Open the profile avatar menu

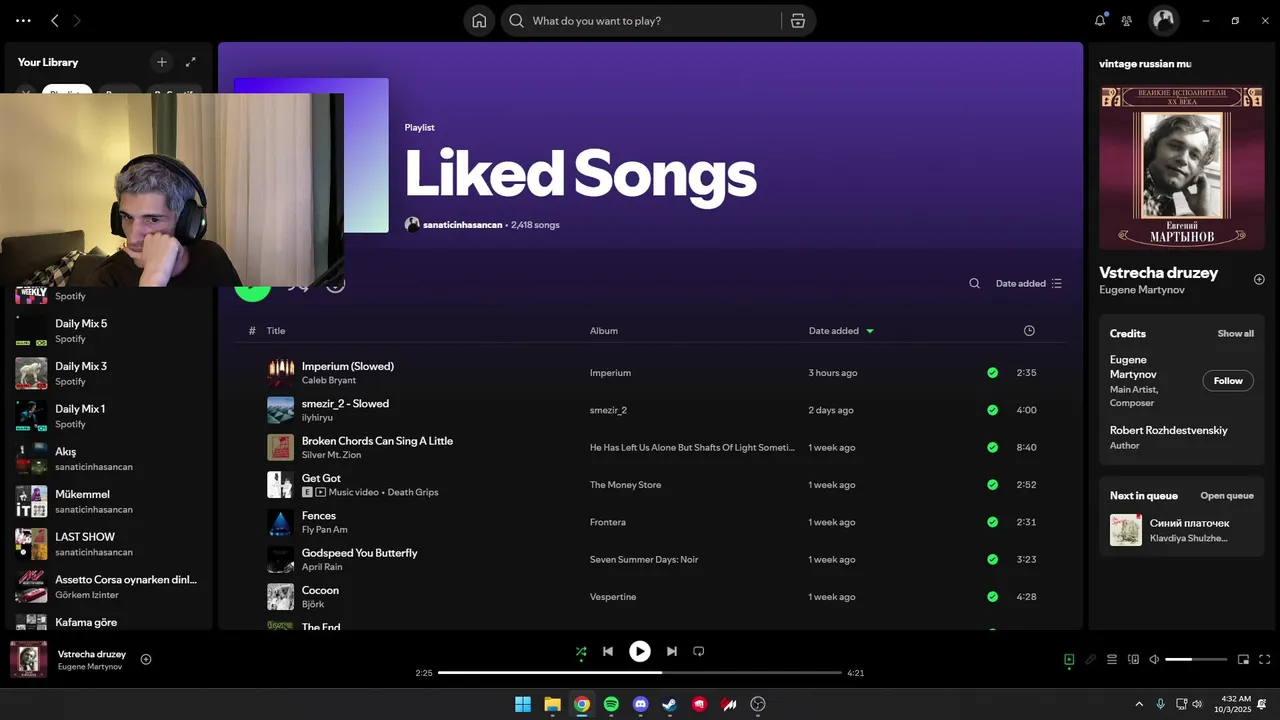[x=1163, y=20]
